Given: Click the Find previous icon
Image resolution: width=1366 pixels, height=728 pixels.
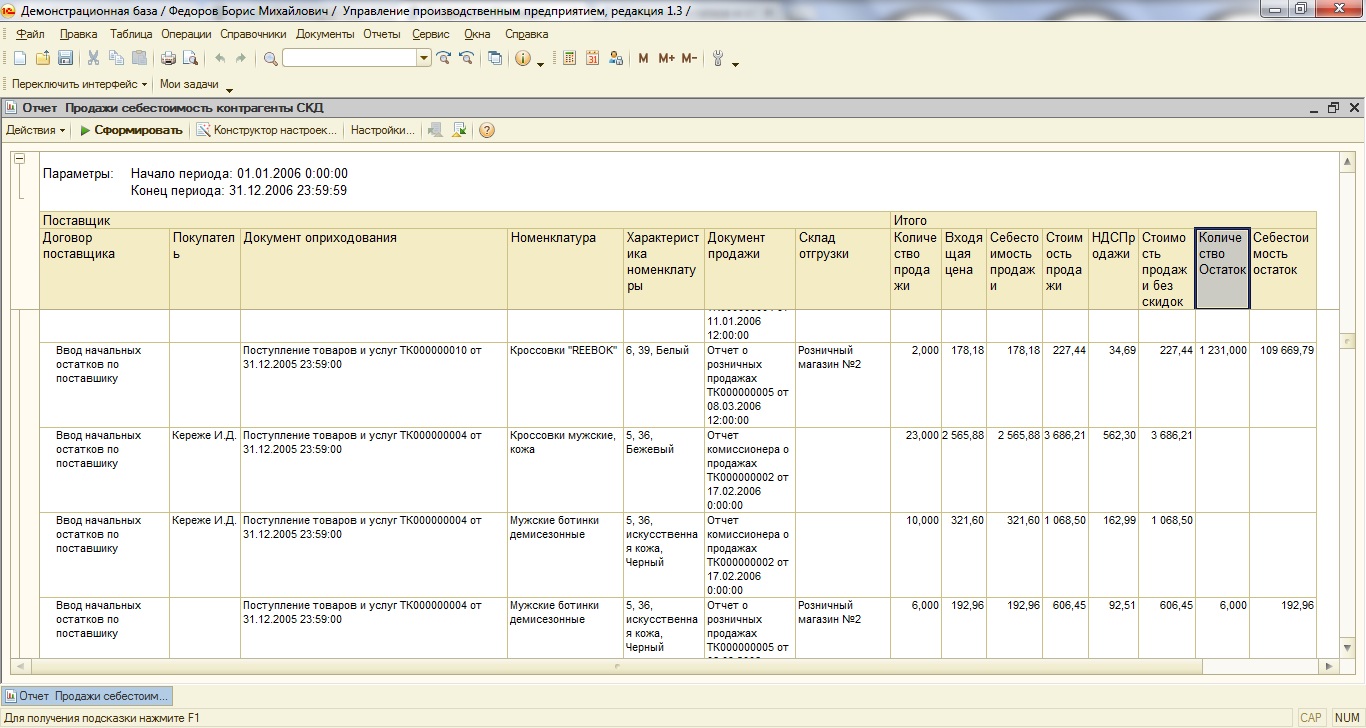Looking at the screenshot, I should (x=466, y=59).
